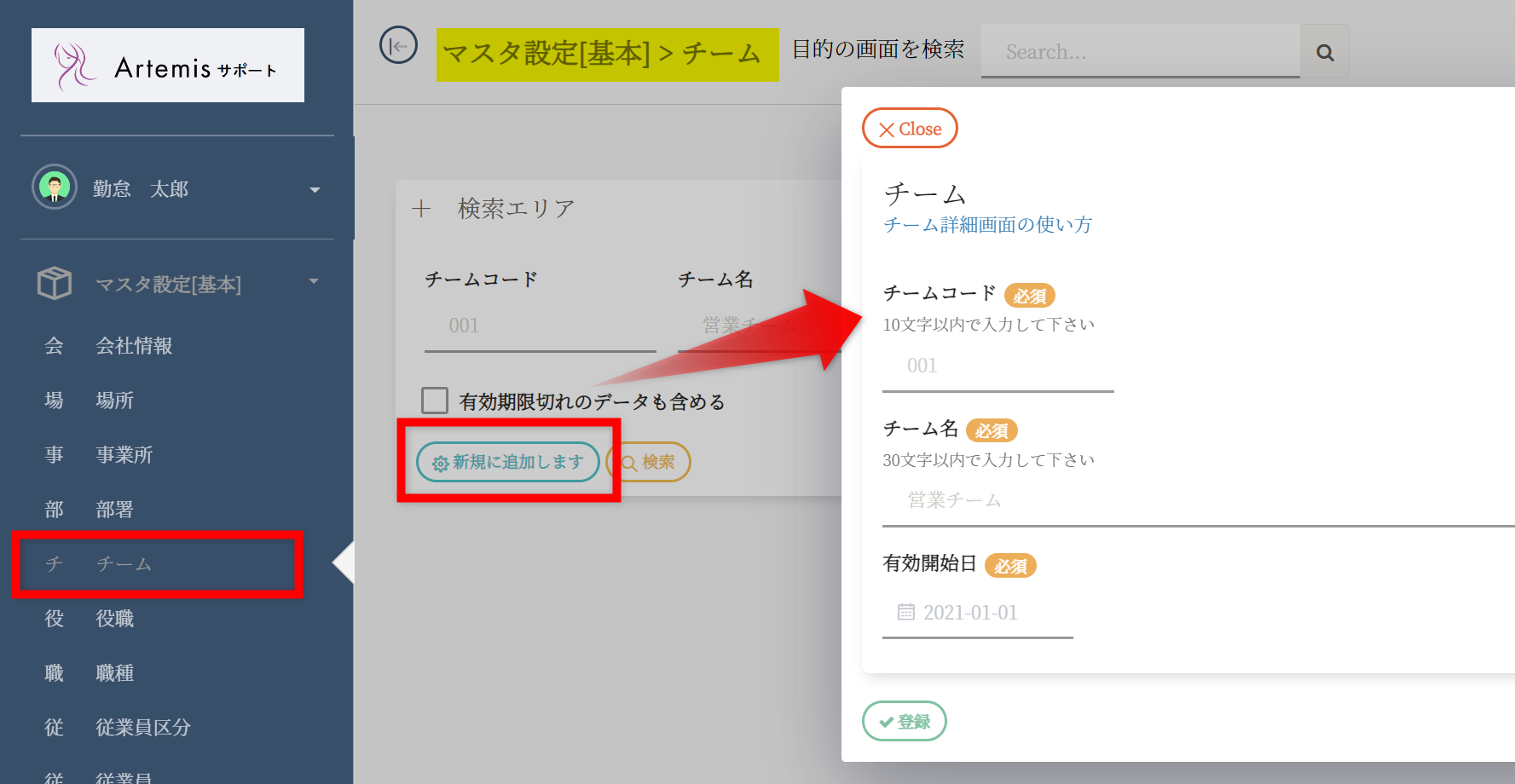Open 役職 menu item
Screen dimensions: 1515x784
[x=114, y=619]
